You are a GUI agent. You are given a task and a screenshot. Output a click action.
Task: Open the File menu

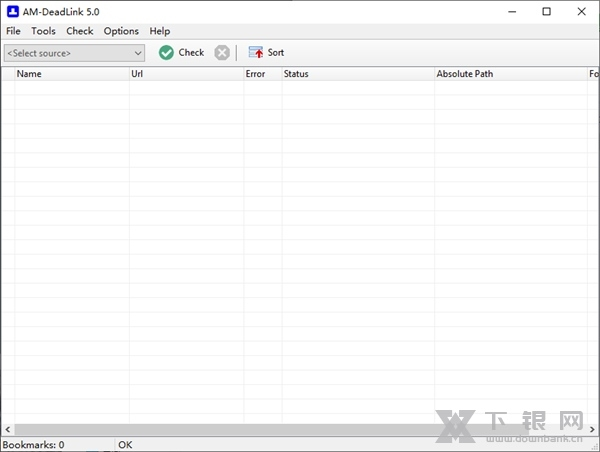tap(13, 31)
